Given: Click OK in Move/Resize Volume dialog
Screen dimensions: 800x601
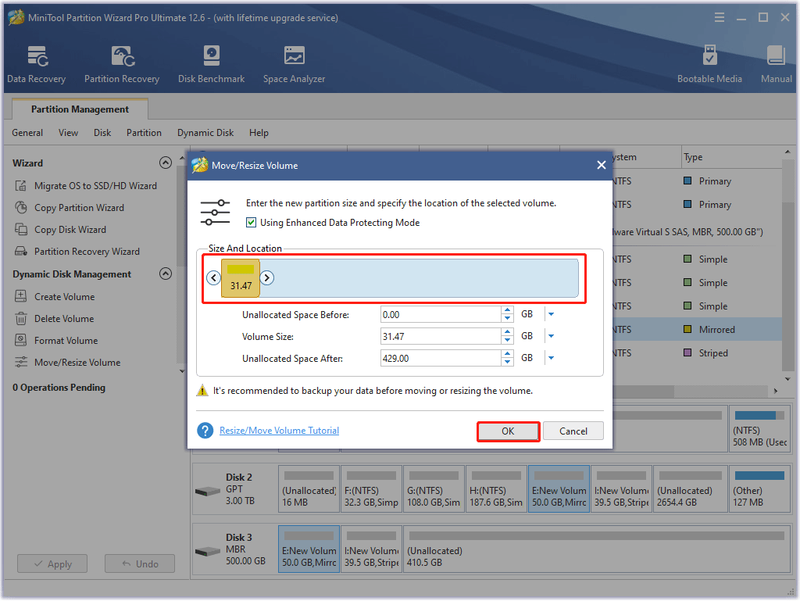Looking at the screenshot, I should pos(508,431).
